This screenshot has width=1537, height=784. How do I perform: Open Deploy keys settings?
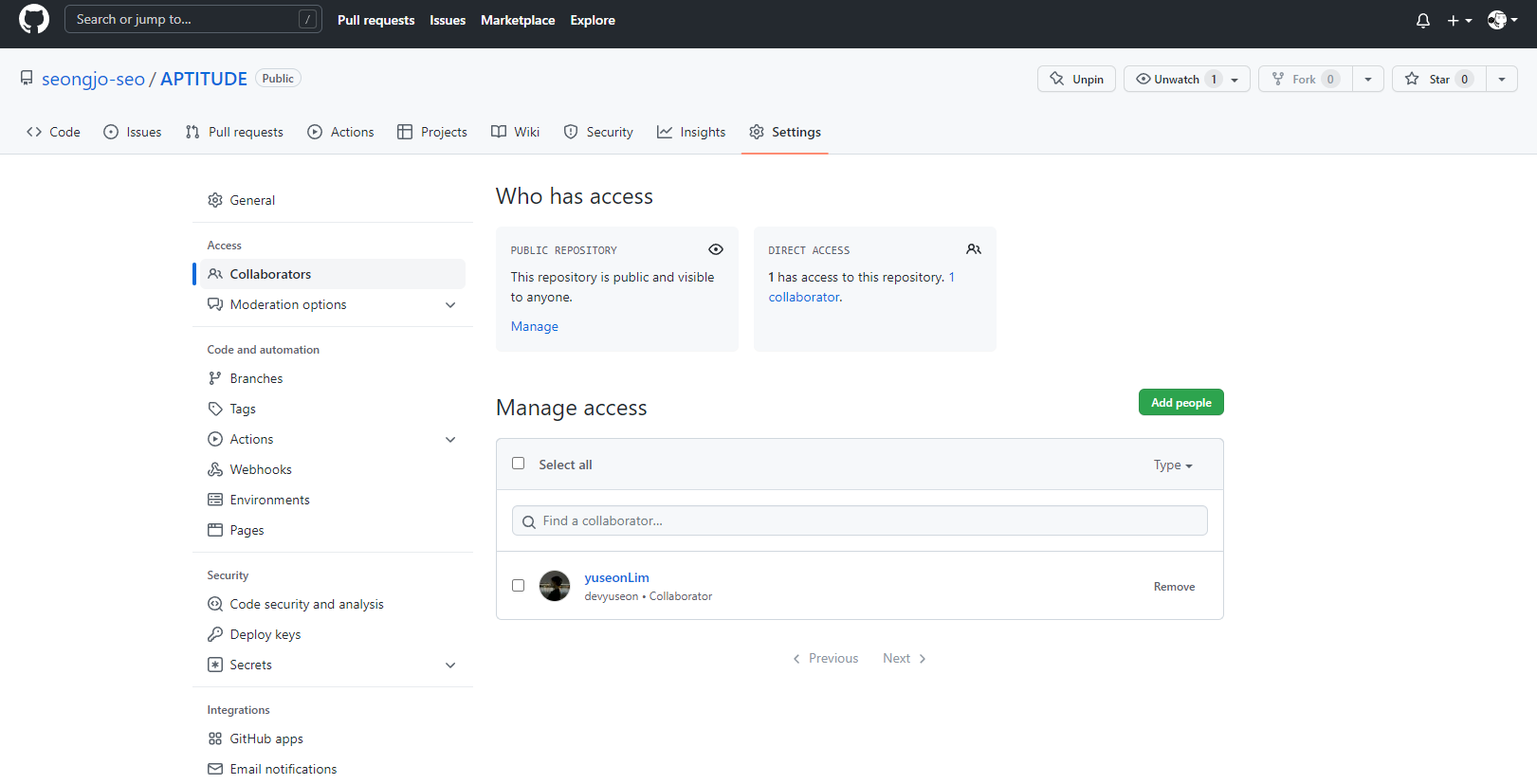pyautogui.click(x=333, y=634)
